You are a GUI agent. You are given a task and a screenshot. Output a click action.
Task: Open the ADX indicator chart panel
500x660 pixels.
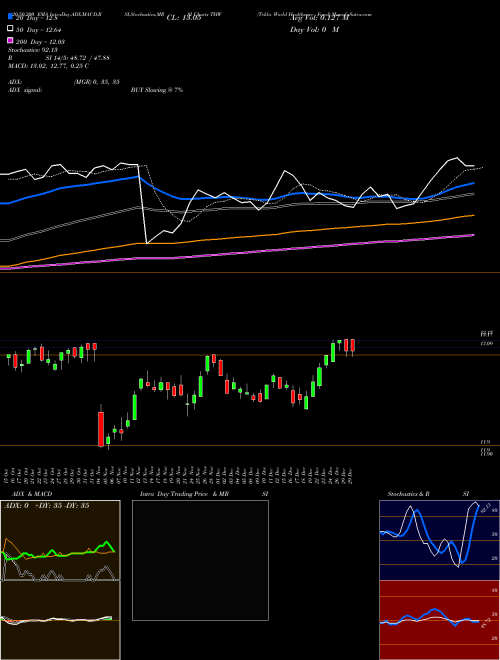(x=60, y=540)
